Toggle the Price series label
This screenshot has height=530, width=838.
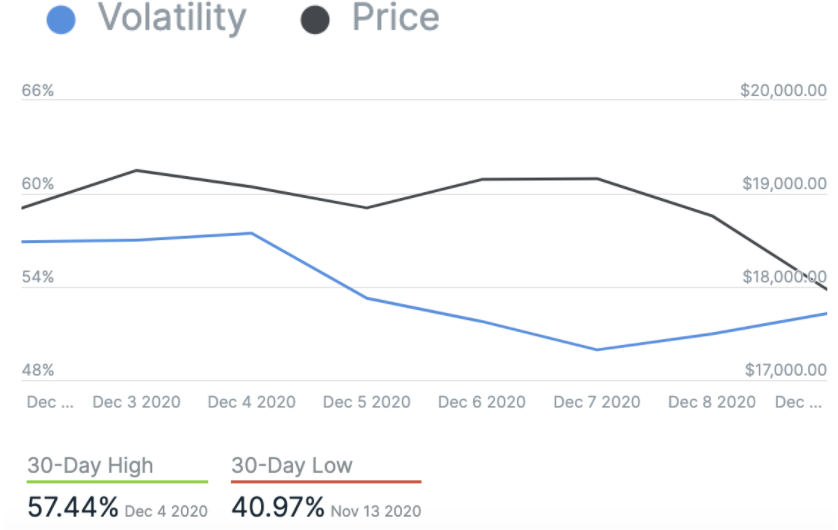[395, 18]
